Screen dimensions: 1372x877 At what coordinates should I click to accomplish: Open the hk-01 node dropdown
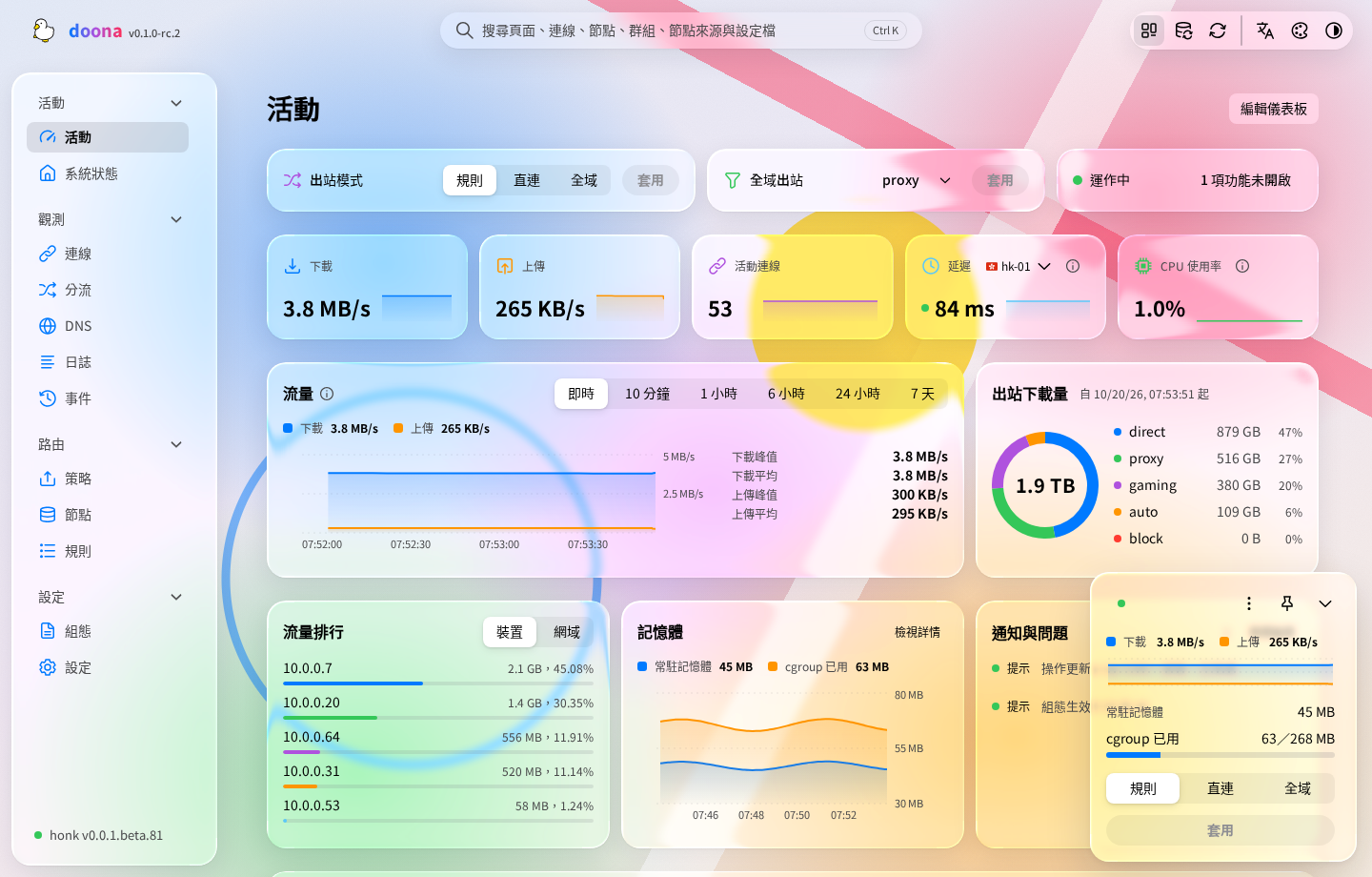[x=1019, y=266]
